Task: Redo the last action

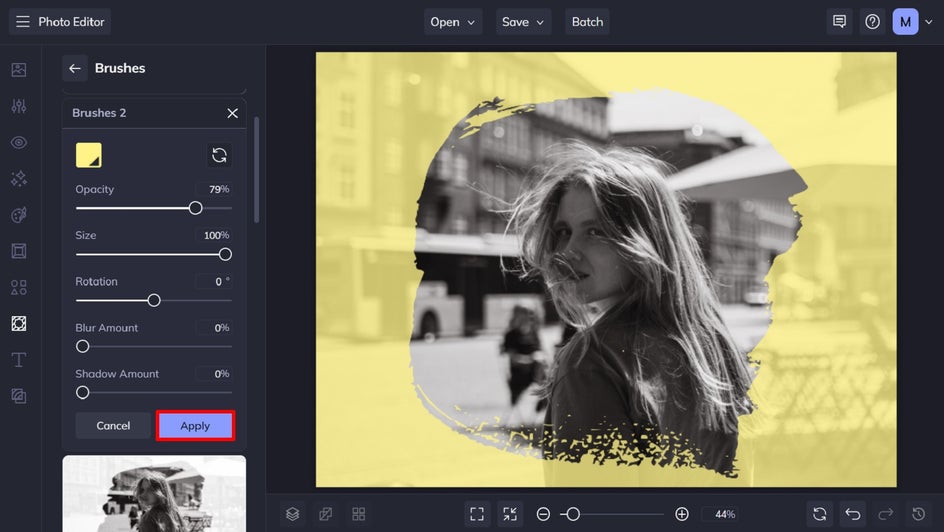Action: [886, 514]
